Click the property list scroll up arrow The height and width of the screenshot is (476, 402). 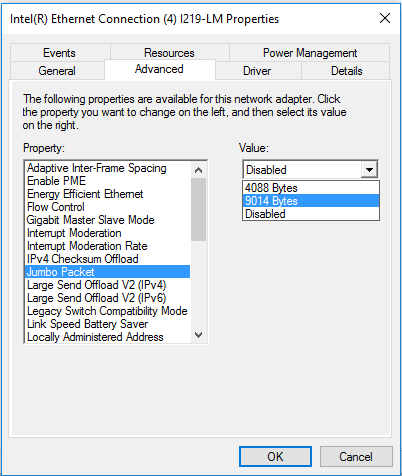click(198, 170)
